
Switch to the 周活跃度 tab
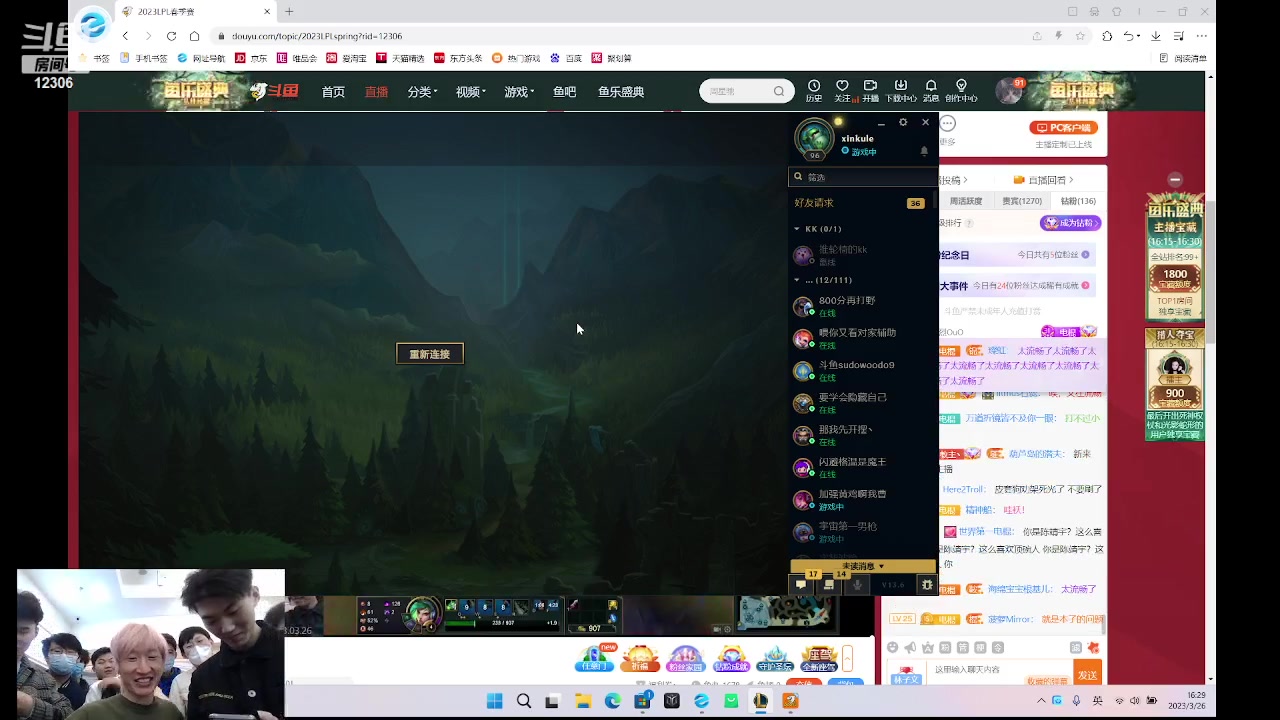pos(966,201)
